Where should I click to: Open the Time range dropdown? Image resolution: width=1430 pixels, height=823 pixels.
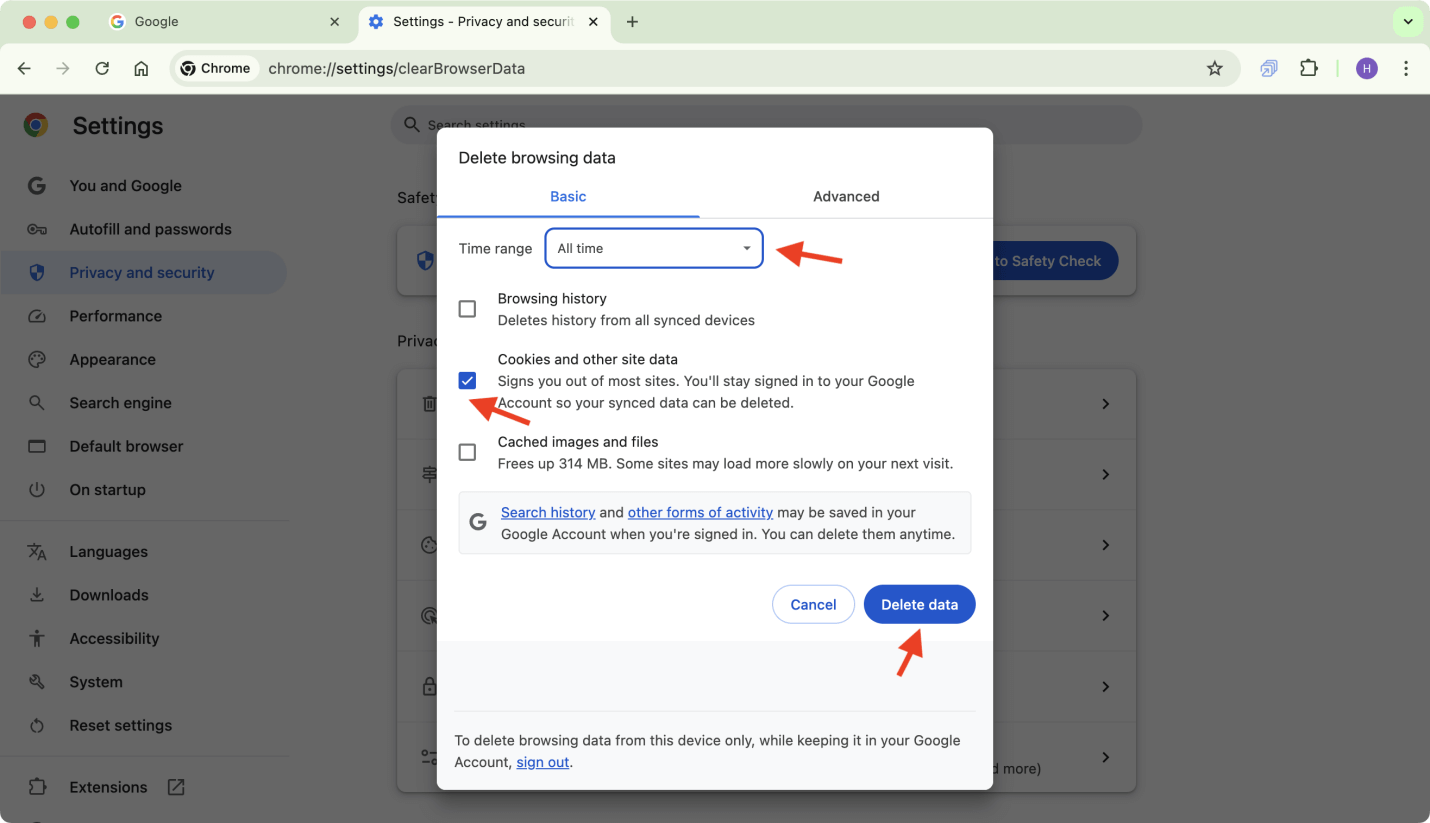654,248
